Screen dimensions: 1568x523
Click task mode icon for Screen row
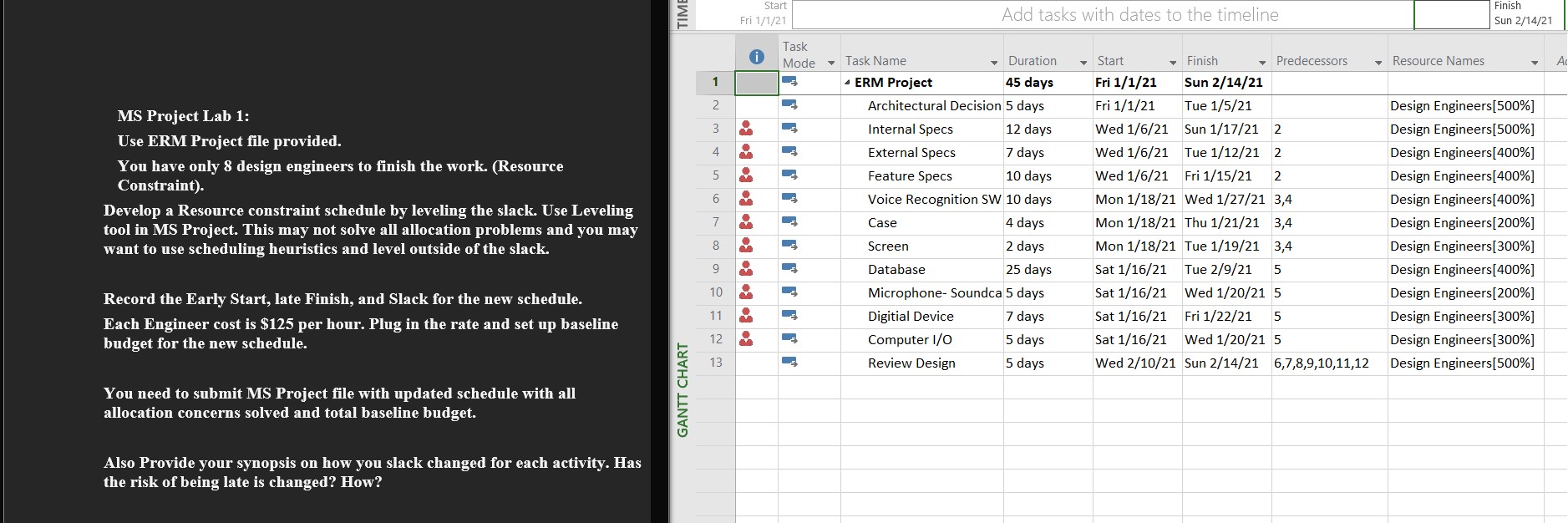pos(789,246)
